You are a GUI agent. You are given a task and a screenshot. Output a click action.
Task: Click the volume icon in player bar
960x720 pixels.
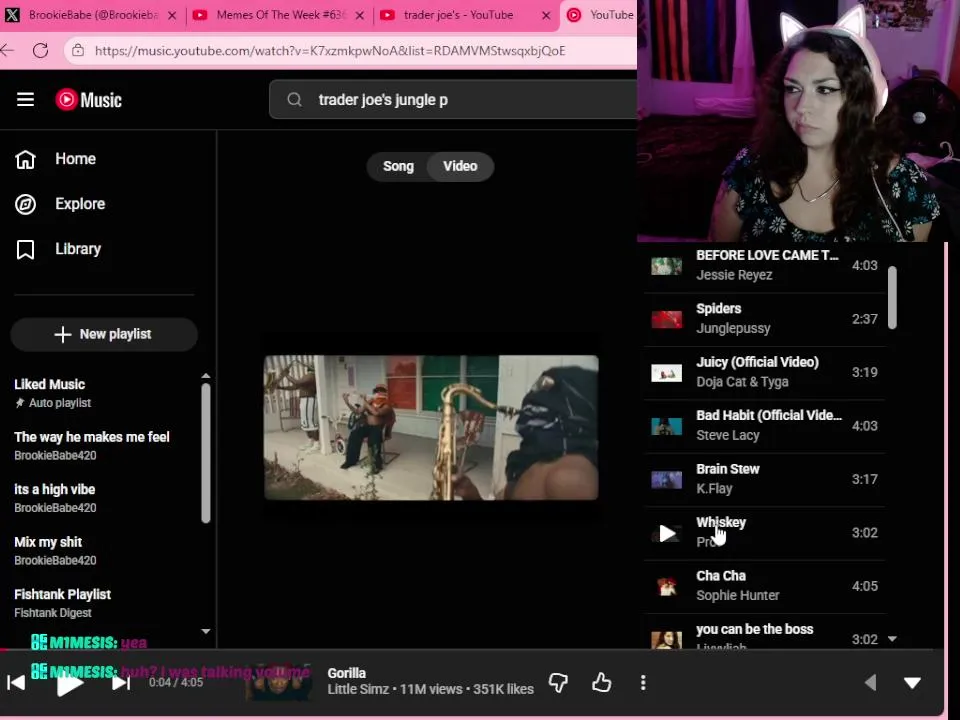(871, 682)
